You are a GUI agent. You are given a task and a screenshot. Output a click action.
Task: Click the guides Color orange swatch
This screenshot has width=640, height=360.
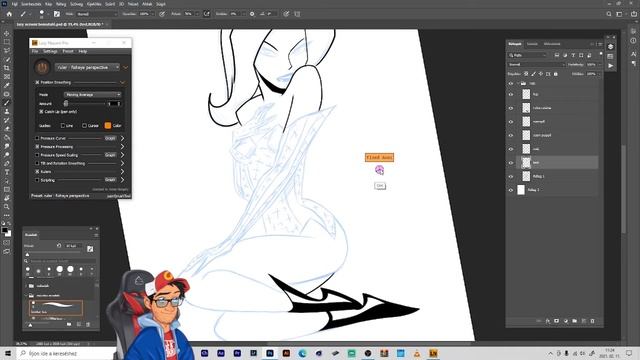click(x=108, y=126)
